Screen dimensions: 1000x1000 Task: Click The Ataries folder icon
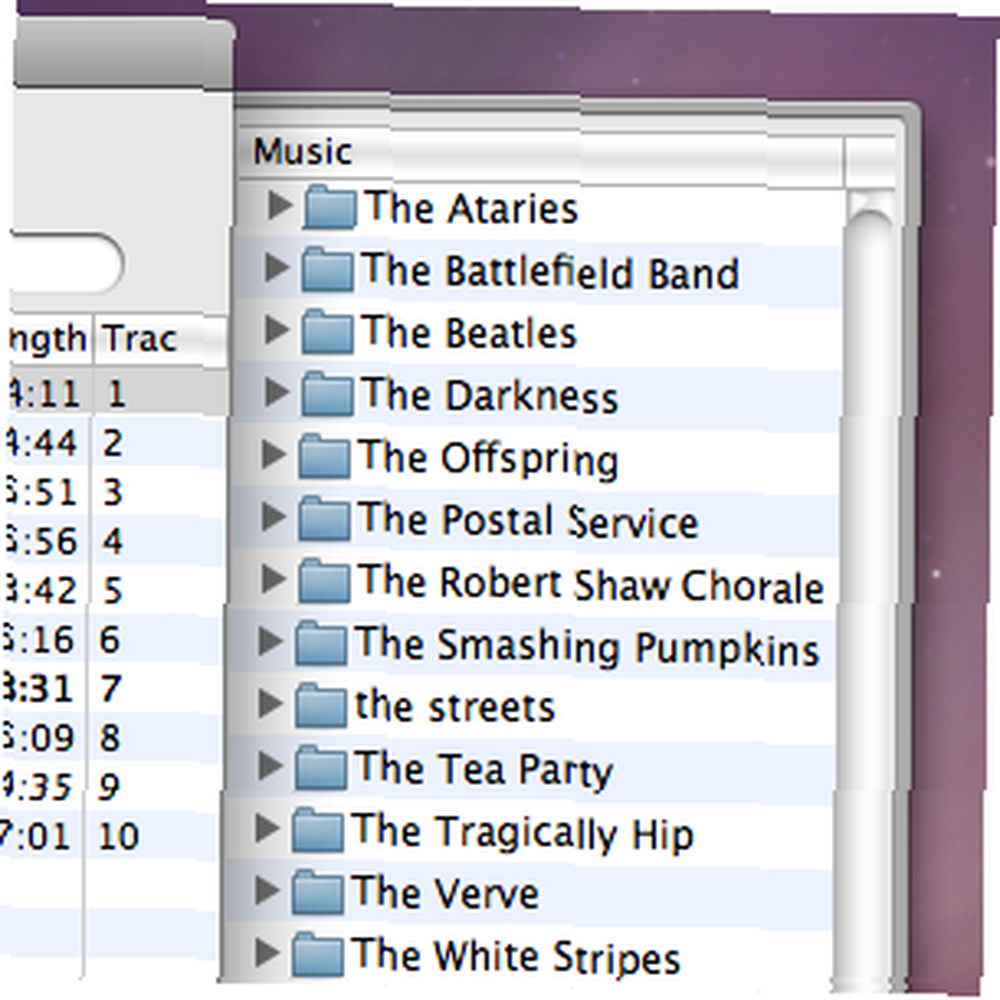329,207
